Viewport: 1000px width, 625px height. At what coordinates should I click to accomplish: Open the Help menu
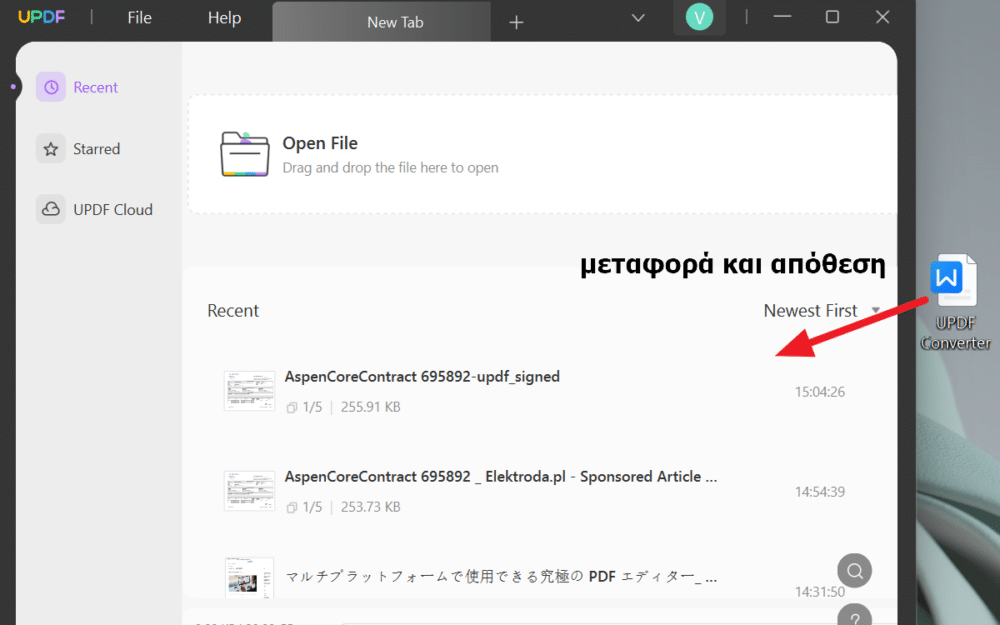(x=224, y=18)
